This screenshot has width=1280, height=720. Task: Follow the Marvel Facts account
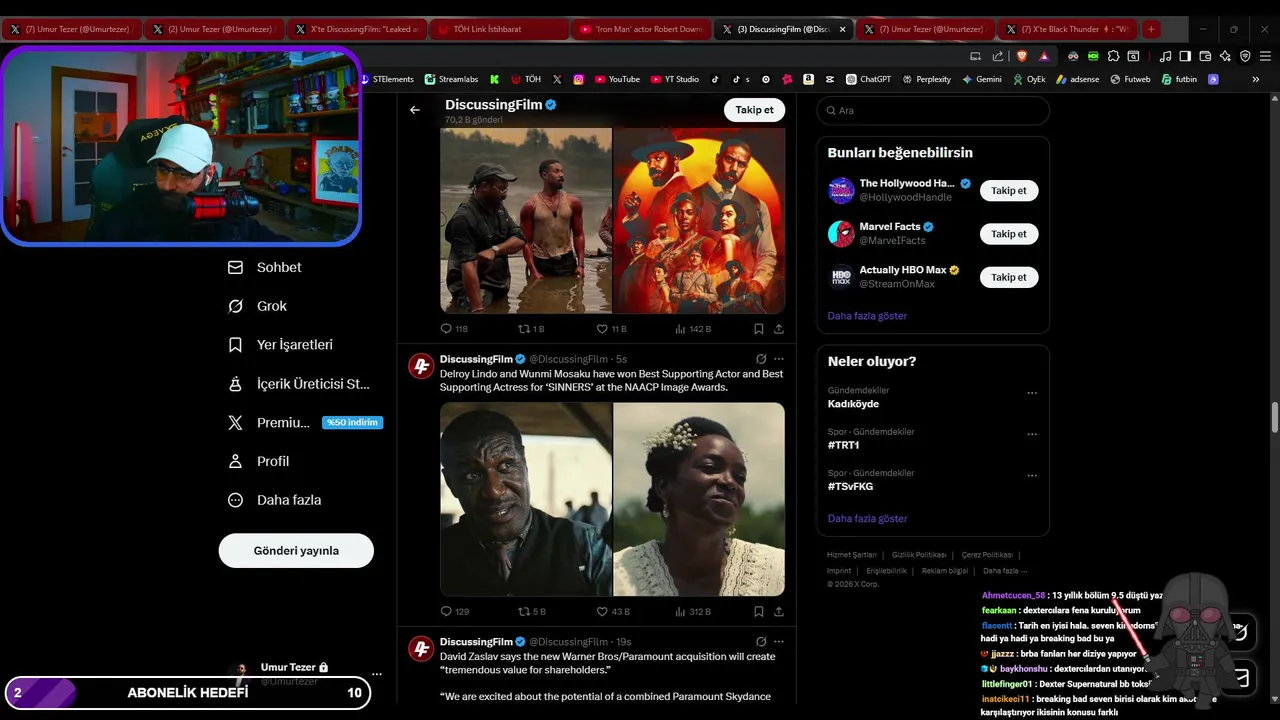1009,234
